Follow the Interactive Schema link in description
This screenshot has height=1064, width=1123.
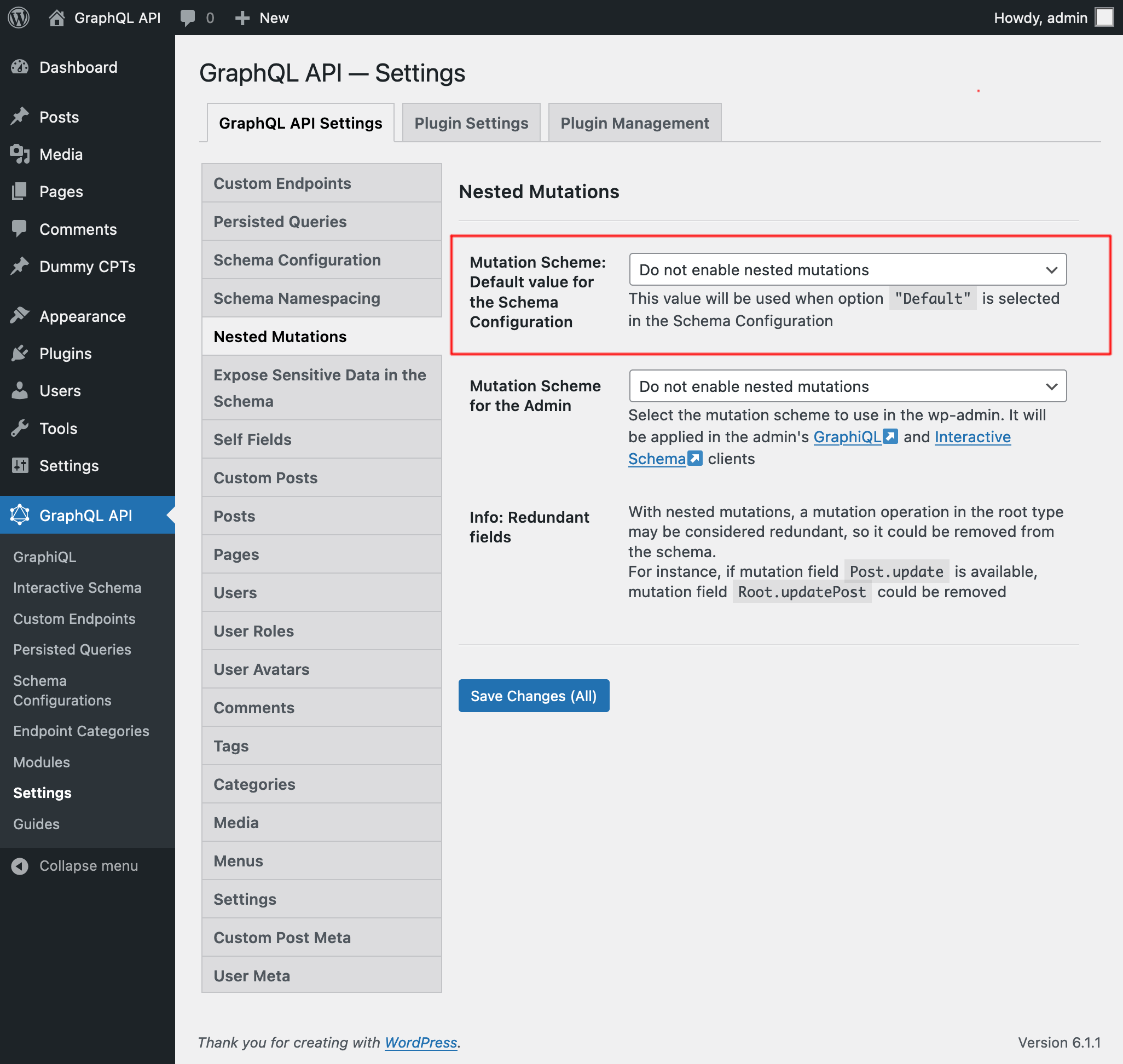(972, 437)
